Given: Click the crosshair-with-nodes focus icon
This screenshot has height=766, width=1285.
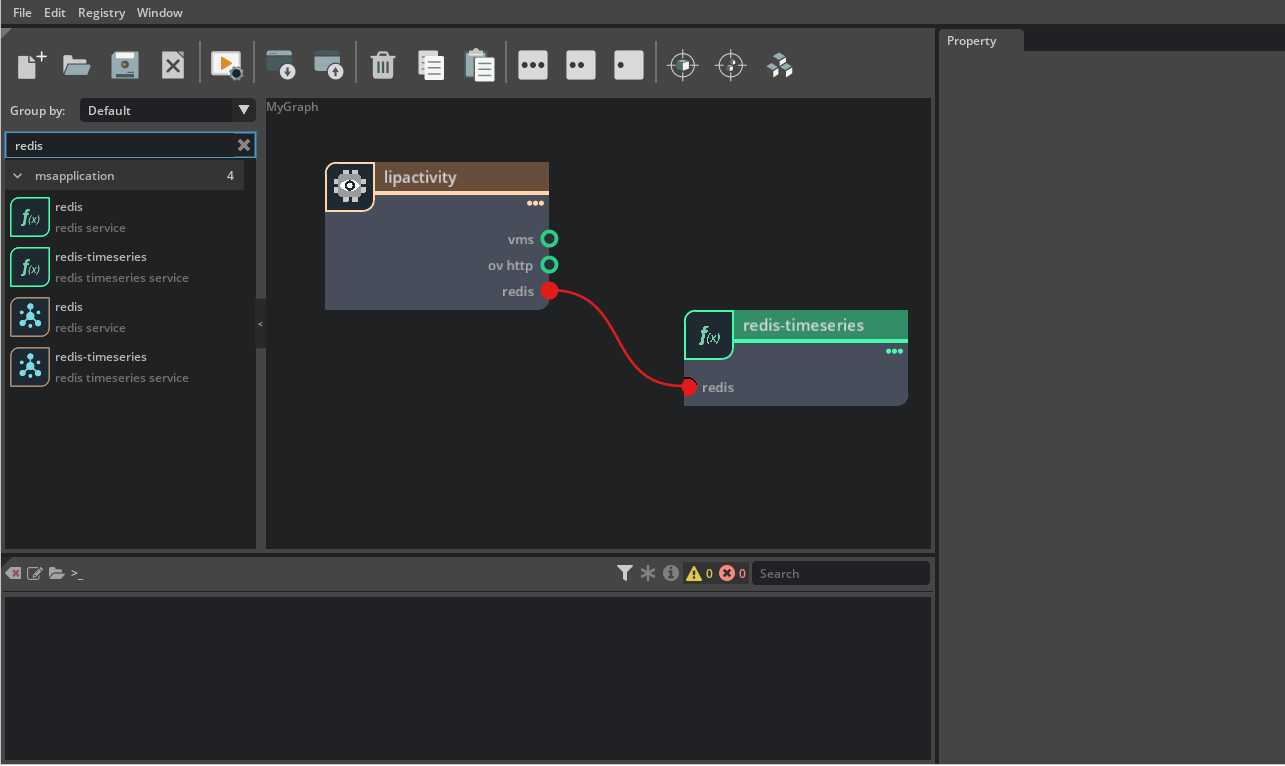Looking at the screenshot, I should pos(731,66).
